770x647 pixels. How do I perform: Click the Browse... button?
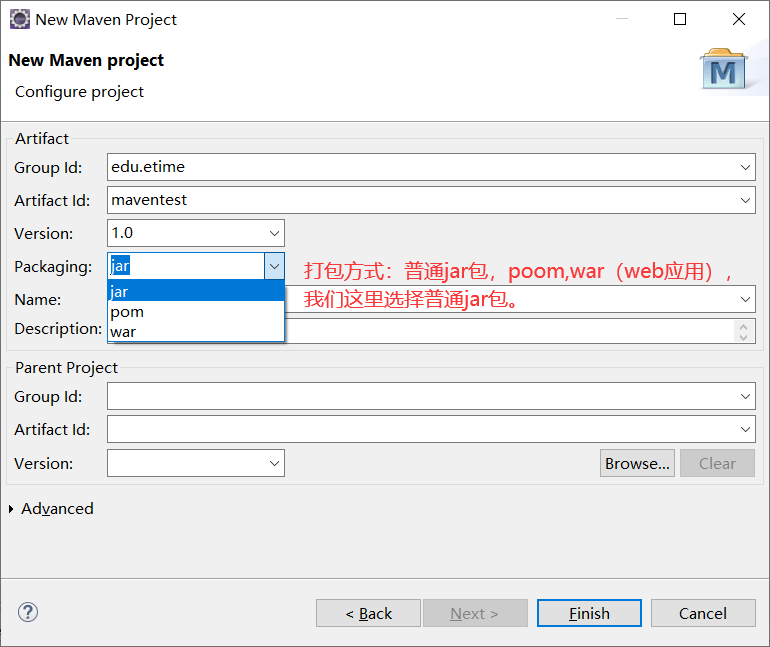(x=637, y=463)
